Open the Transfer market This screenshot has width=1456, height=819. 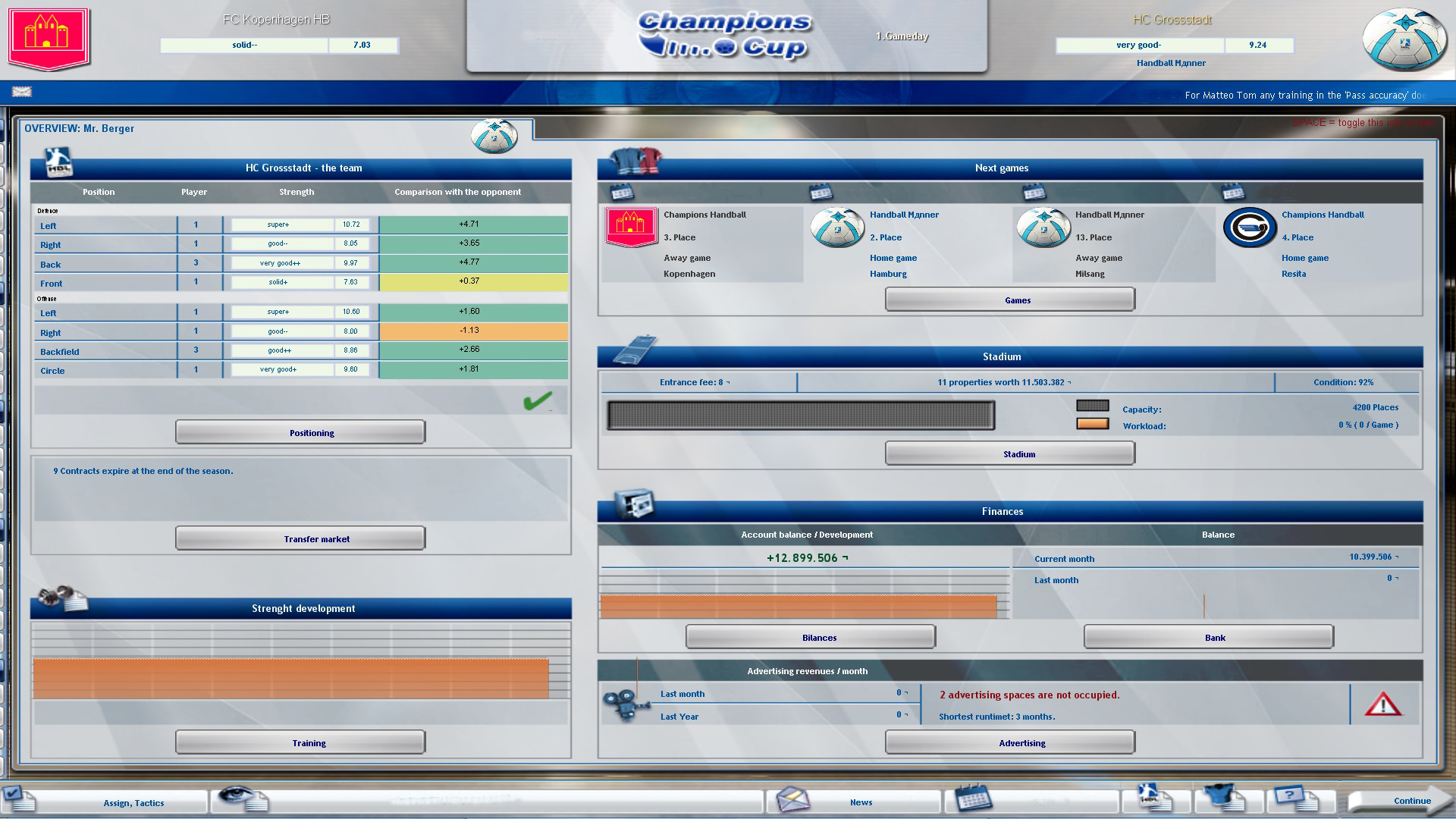[300, 538]
